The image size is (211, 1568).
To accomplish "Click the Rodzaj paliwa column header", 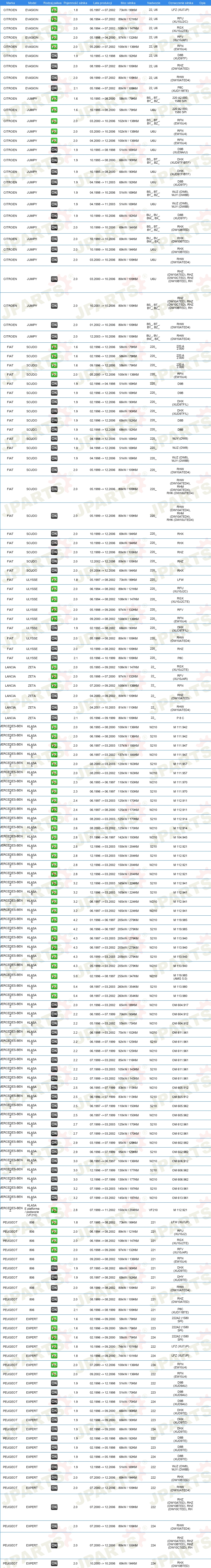I will tap(53, 3).
